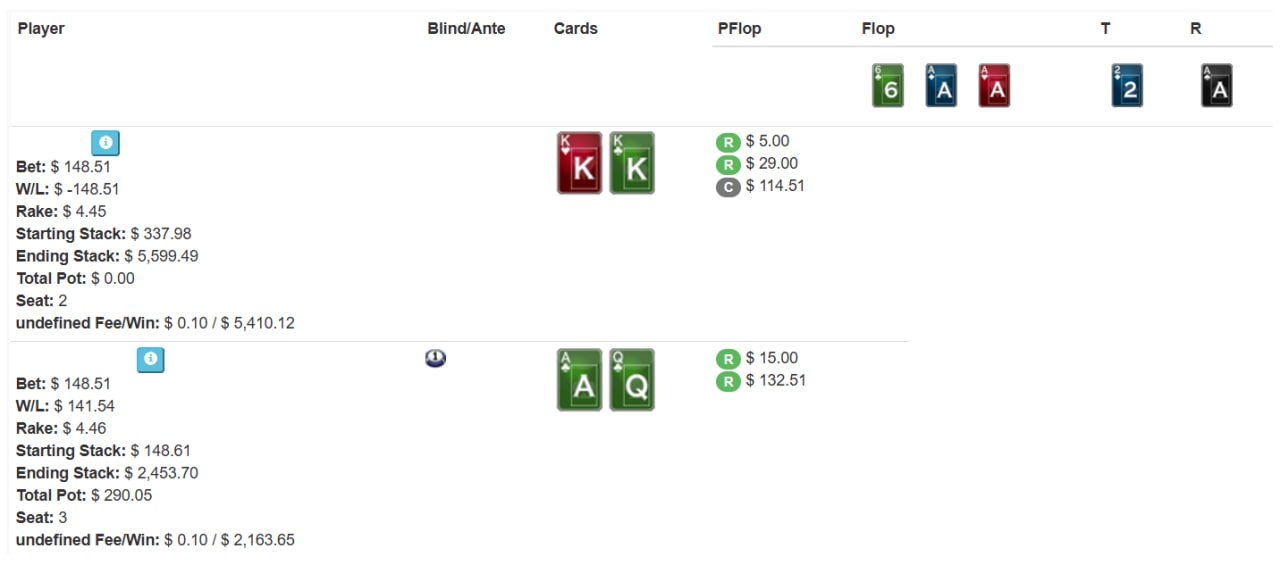Select the blue 2 turn card

pos(1127,86)
